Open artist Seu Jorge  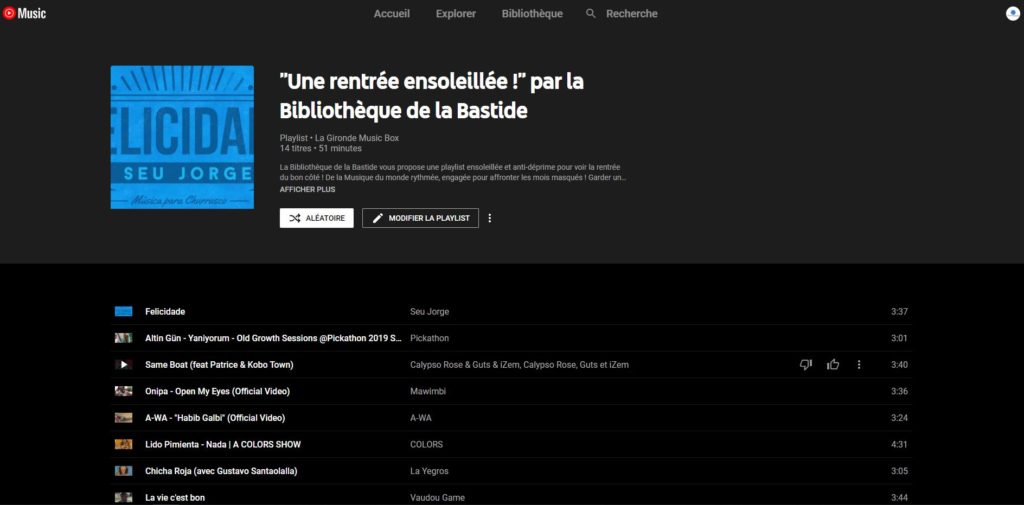click(x=429, y=312)
